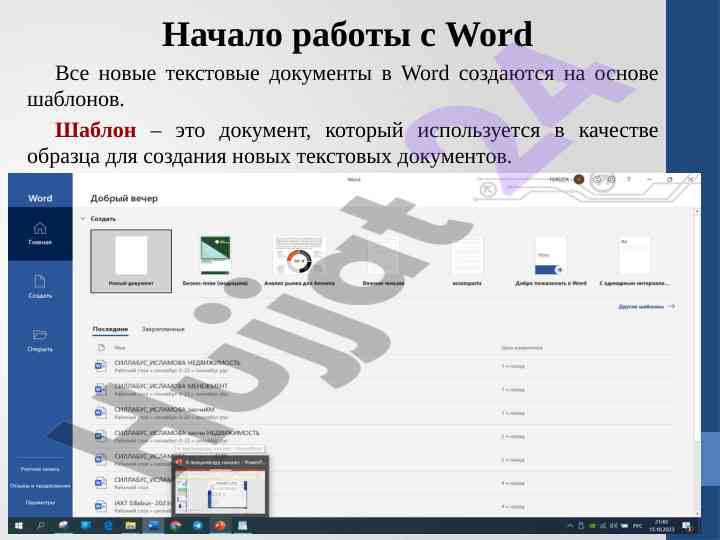Launch Chrome from the taskbar
The image size is (720, 540).
175,525
